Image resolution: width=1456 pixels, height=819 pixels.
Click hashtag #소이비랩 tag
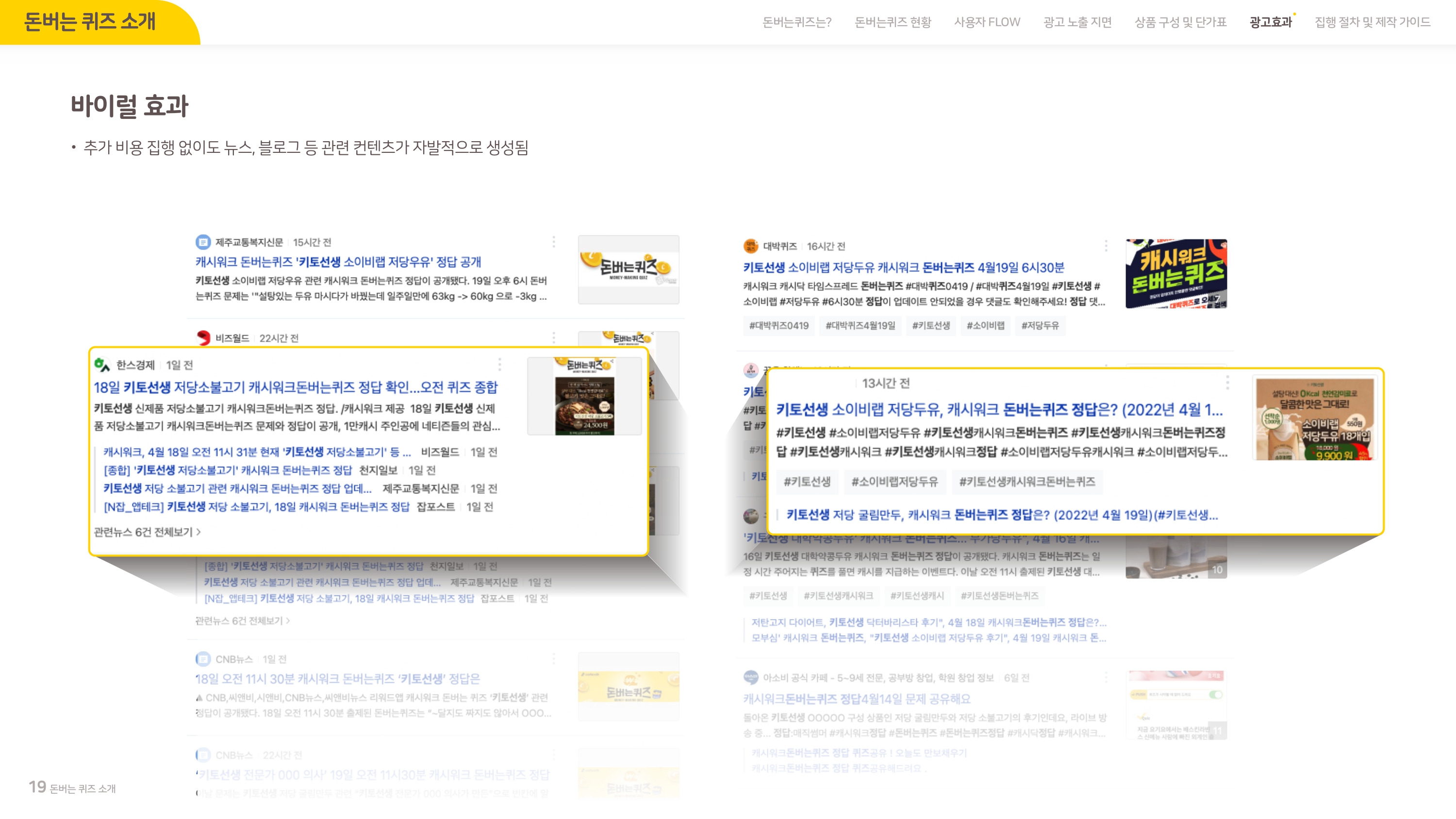[985, 326]
